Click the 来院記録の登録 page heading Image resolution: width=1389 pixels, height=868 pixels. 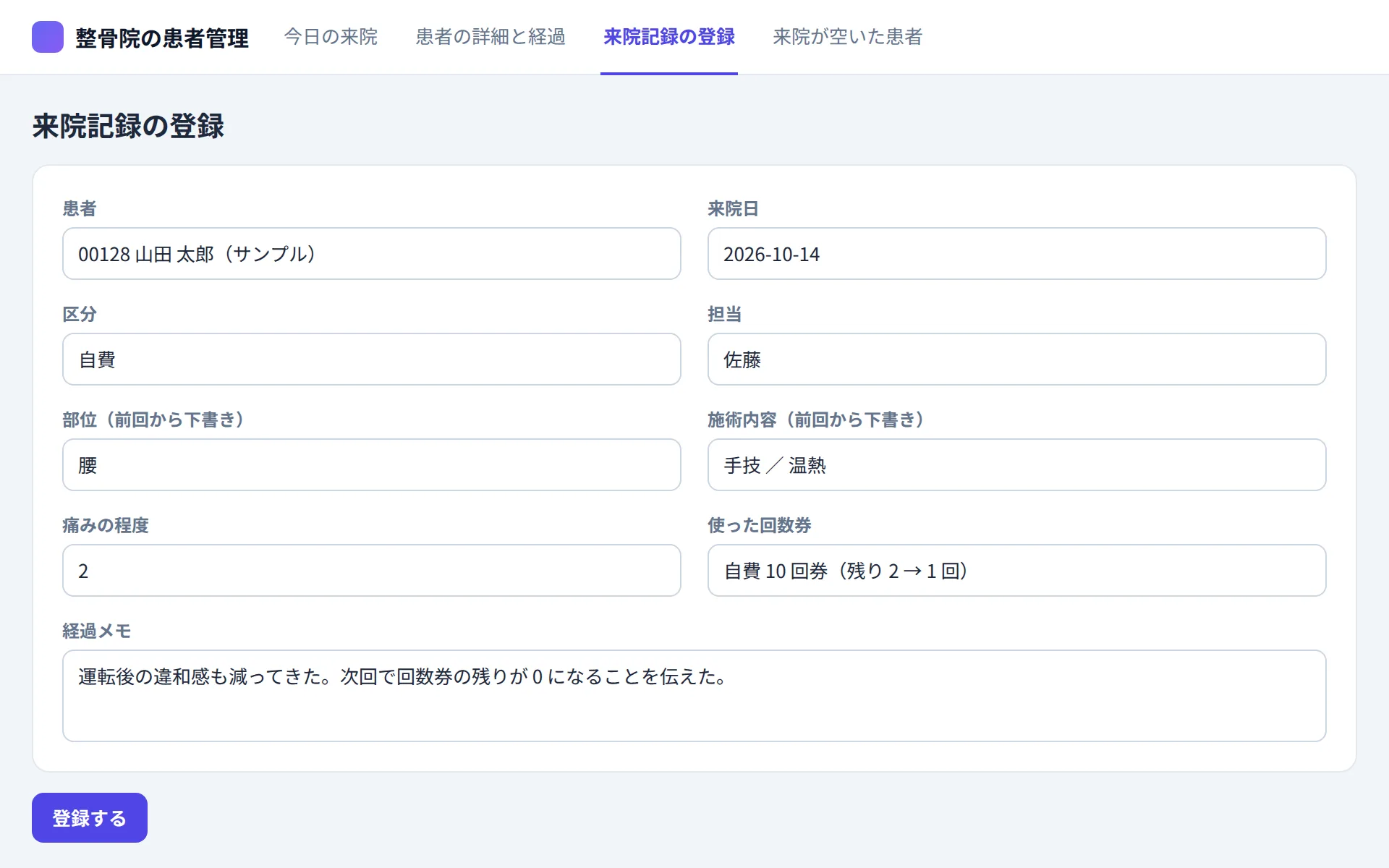pyautogui.click(x=128, y=126)
